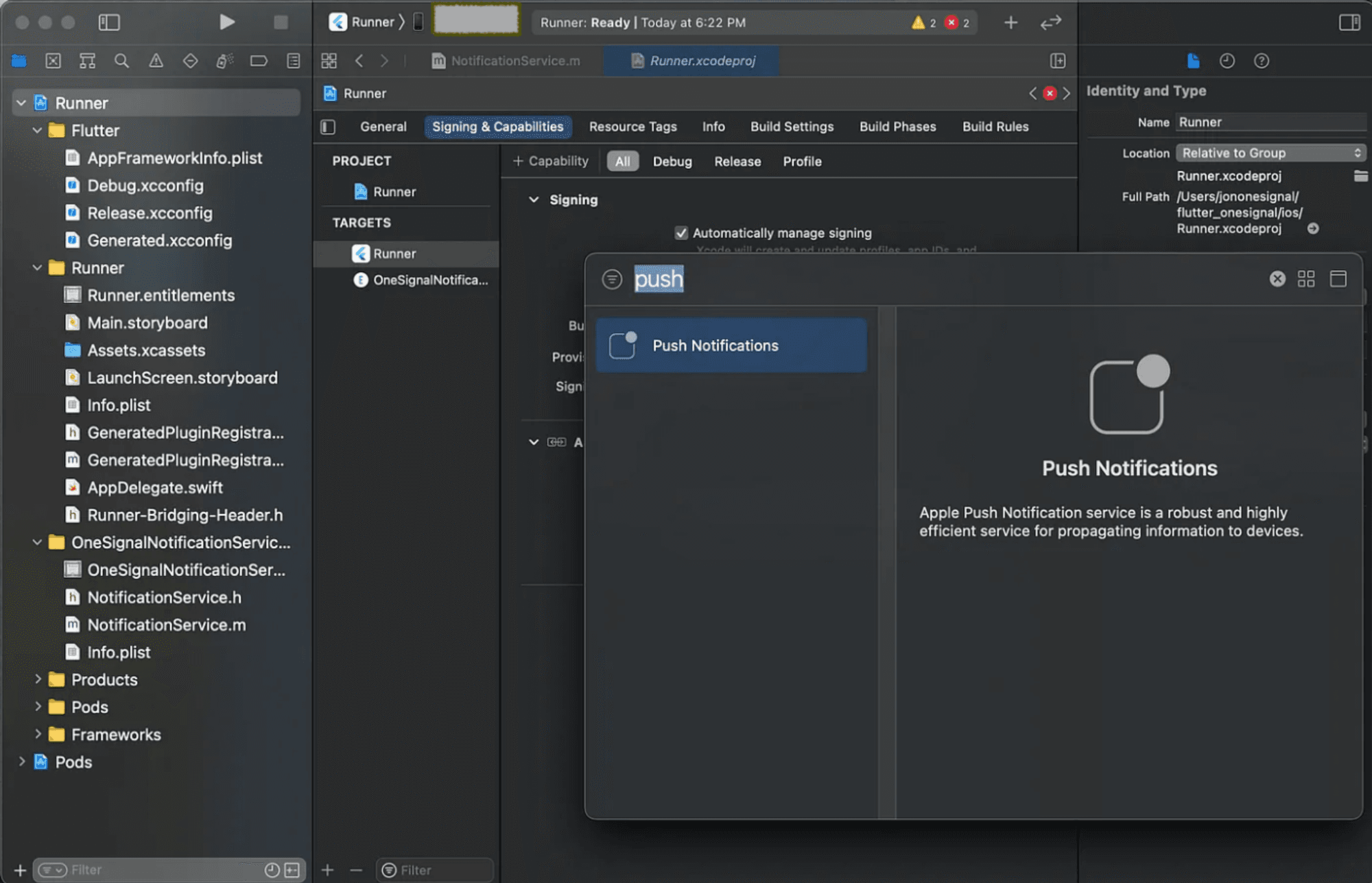Switch to the Runner.xcodeproj editor tab
The width and height of the screenshot is (1372, 883).
[700, 60]
